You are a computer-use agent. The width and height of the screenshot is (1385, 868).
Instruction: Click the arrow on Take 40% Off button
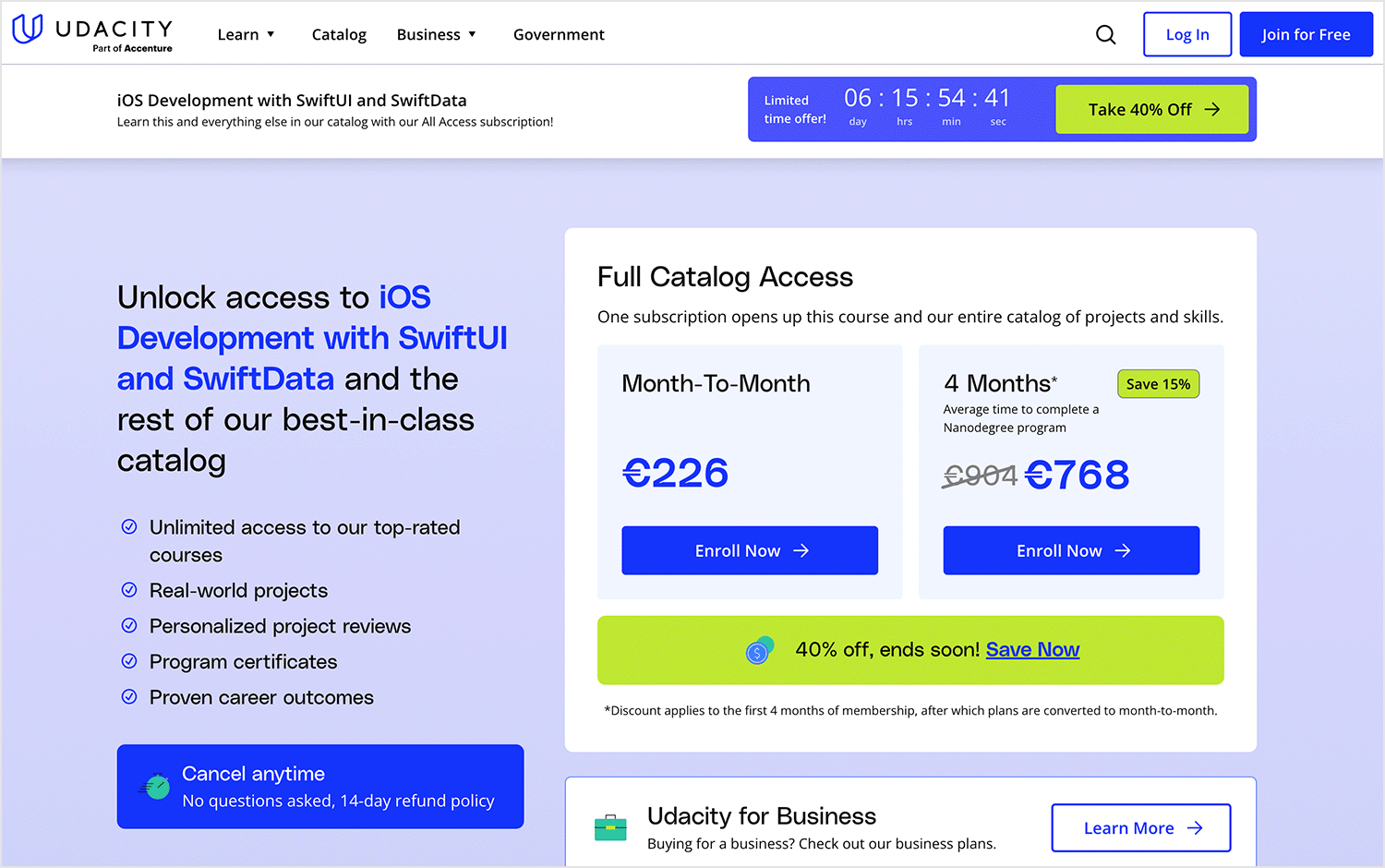click(x=1212, y=108)
